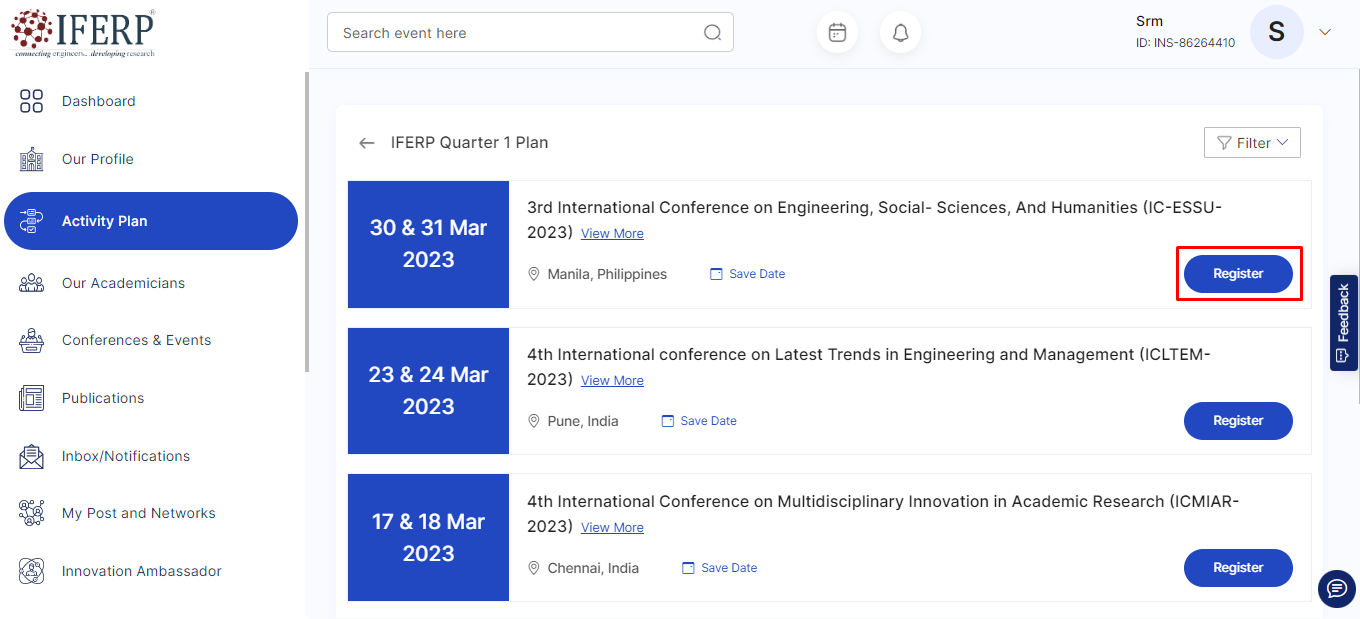The height and width of the screenshot is (619, 1360).
Task: Expand the Filter dropdown
Action: 1252,143
